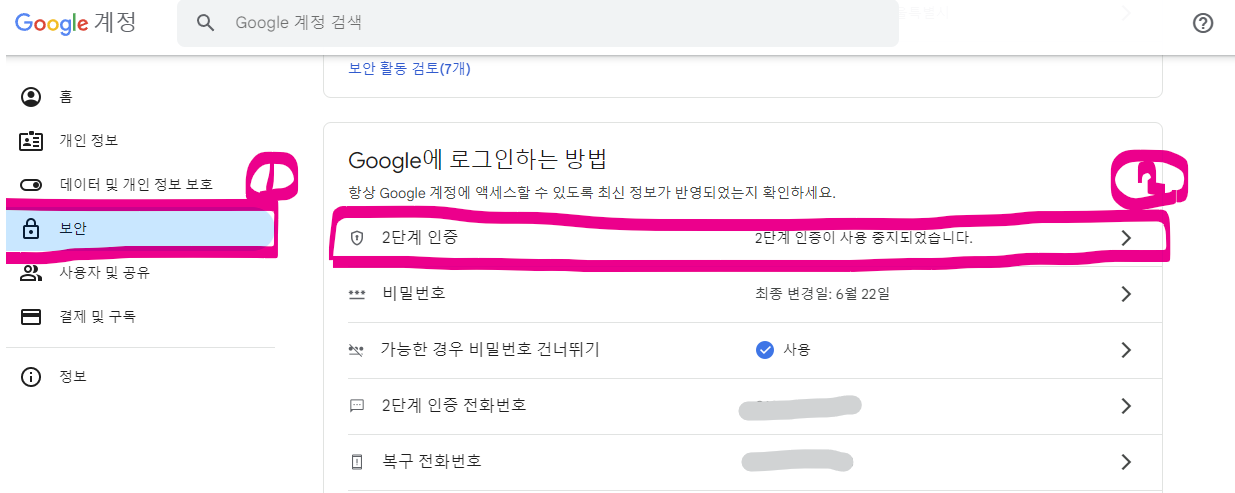Expand 가능한 경우 비밀번호 건너뛰기 chevron
This screenshot has height=493, width=1235.
pos(1126,350)
